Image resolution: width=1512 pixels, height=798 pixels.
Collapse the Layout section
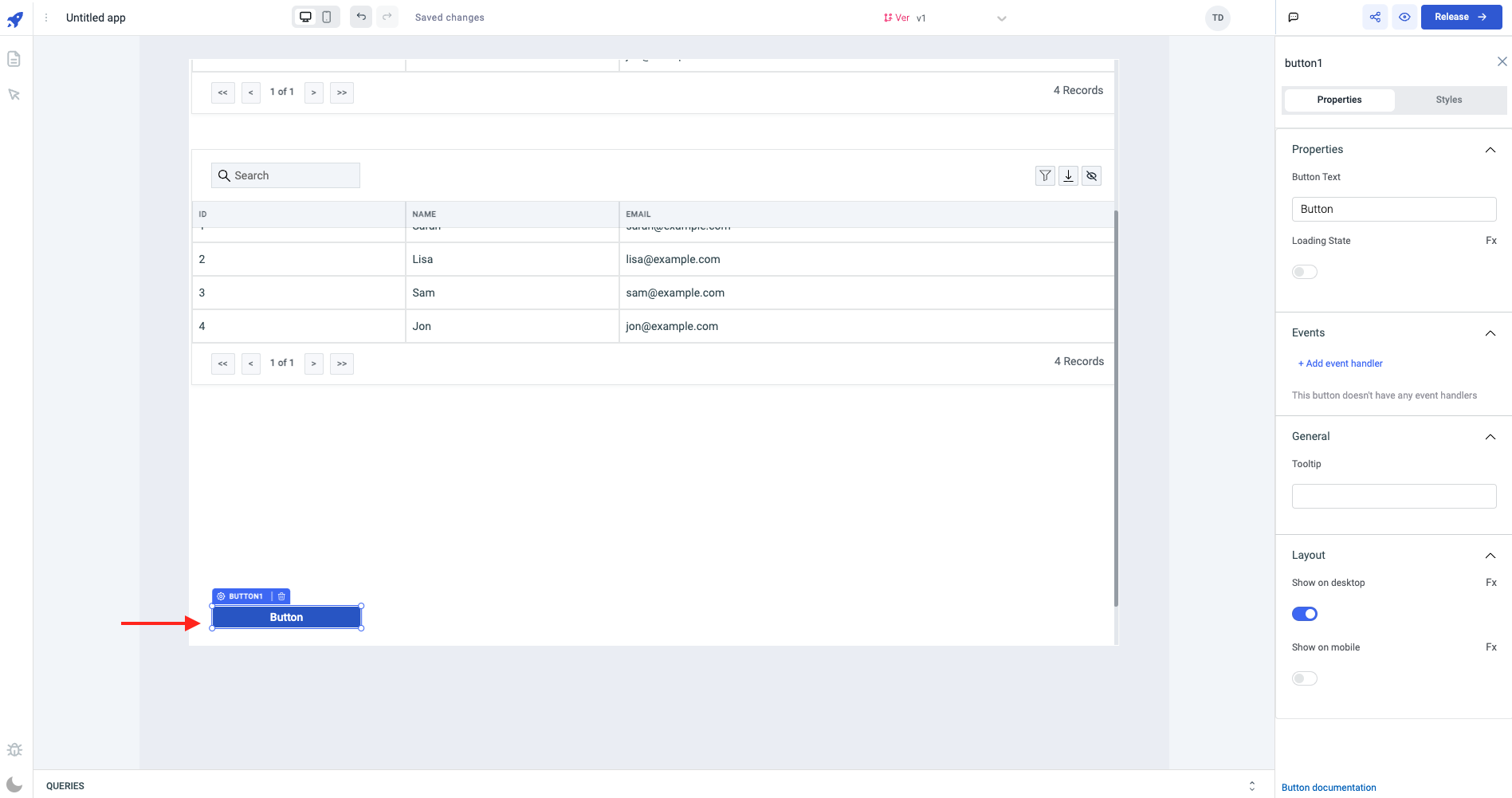point(1490,556)
